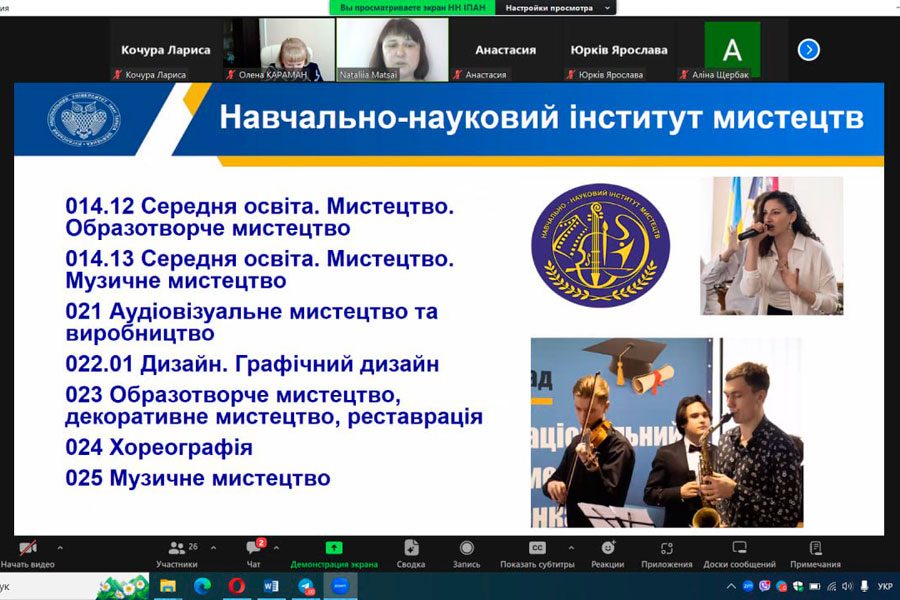
Task: Click line 014.13 Середня освіта. Музичне мистецтво
Action: tap(259, 269)
